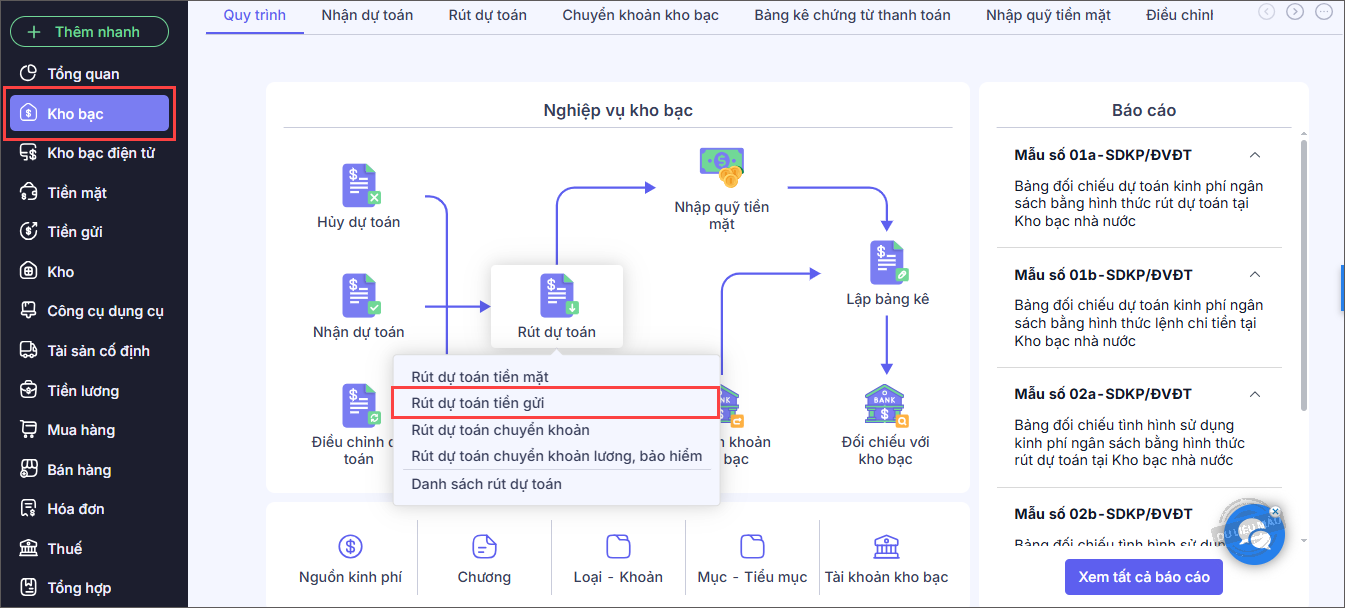Click the report panel vertical scrollbar
This screenshot has height=608, width=1345.
[1302, 275]
